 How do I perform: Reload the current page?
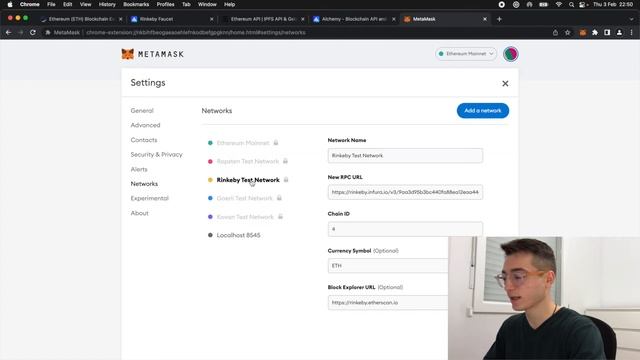click(x=33, y=33)
